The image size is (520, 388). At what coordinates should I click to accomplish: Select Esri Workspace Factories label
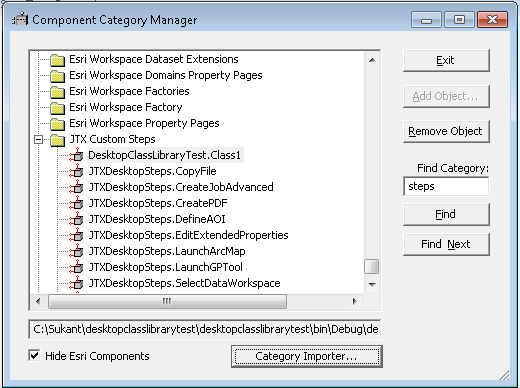click(x=129, y=91)
